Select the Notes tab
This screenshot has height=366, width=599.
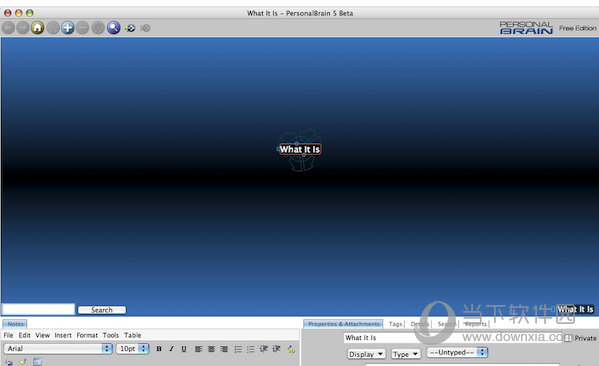(x=15, y=324)
